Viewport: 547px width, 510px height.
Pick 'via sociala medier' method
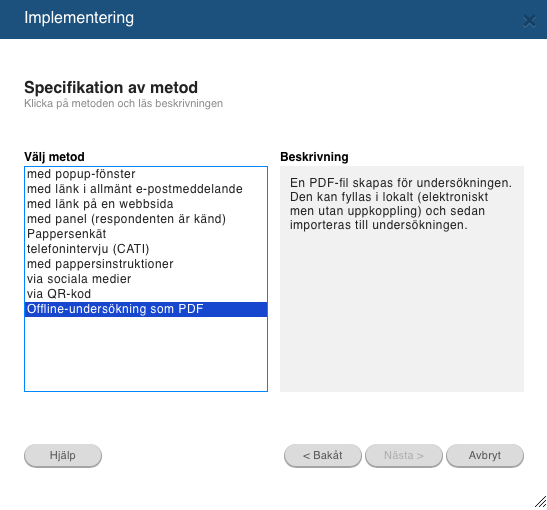tap(146, 279)
